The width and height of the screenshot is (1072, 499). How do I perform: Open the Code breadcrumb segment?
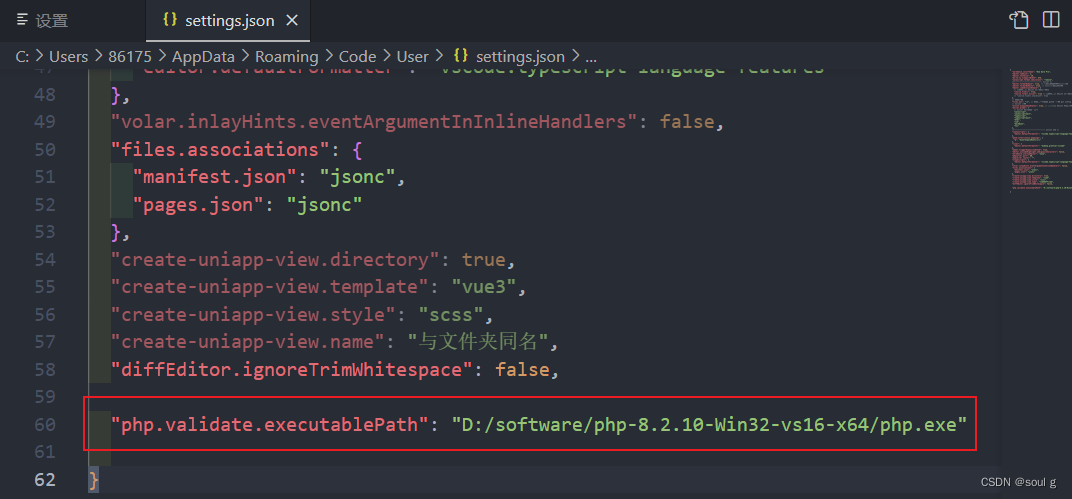coord(357,56)
